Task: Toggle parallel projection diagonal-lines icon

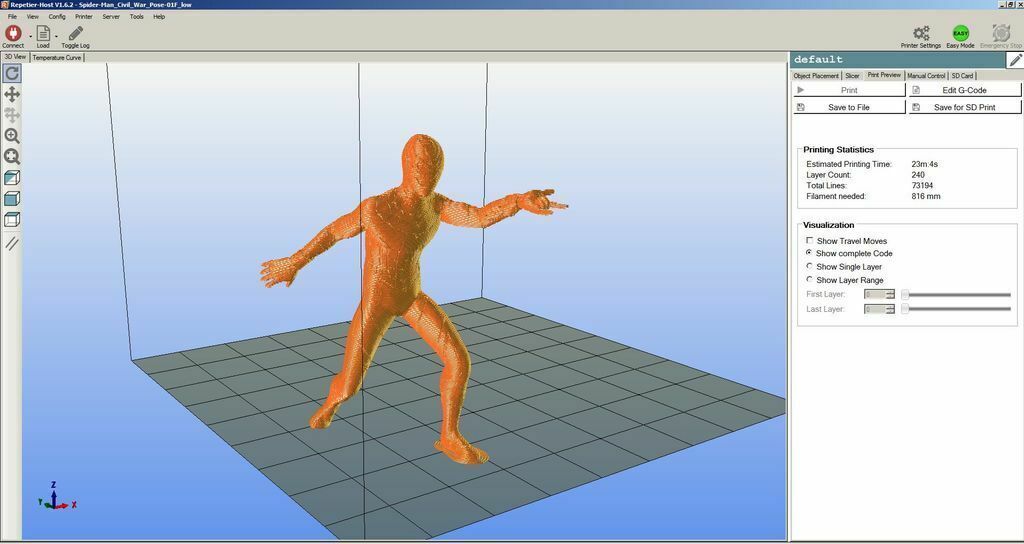Action: click(12, 244)
